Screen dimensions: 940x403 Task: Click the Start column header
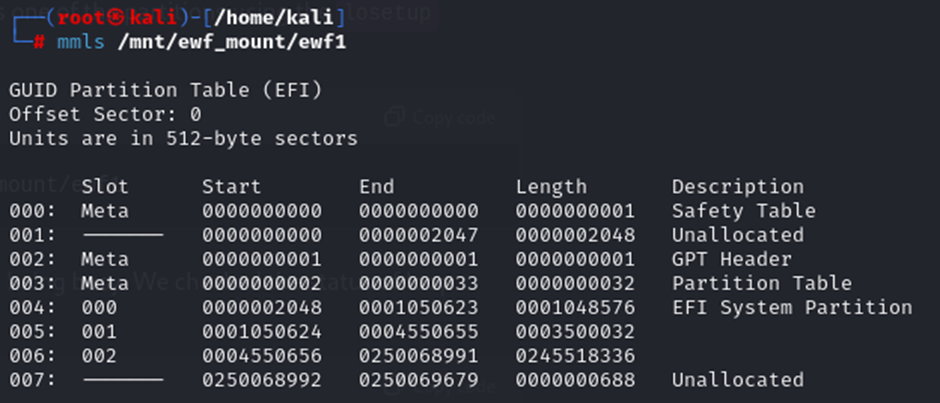[x=231, y=187]
